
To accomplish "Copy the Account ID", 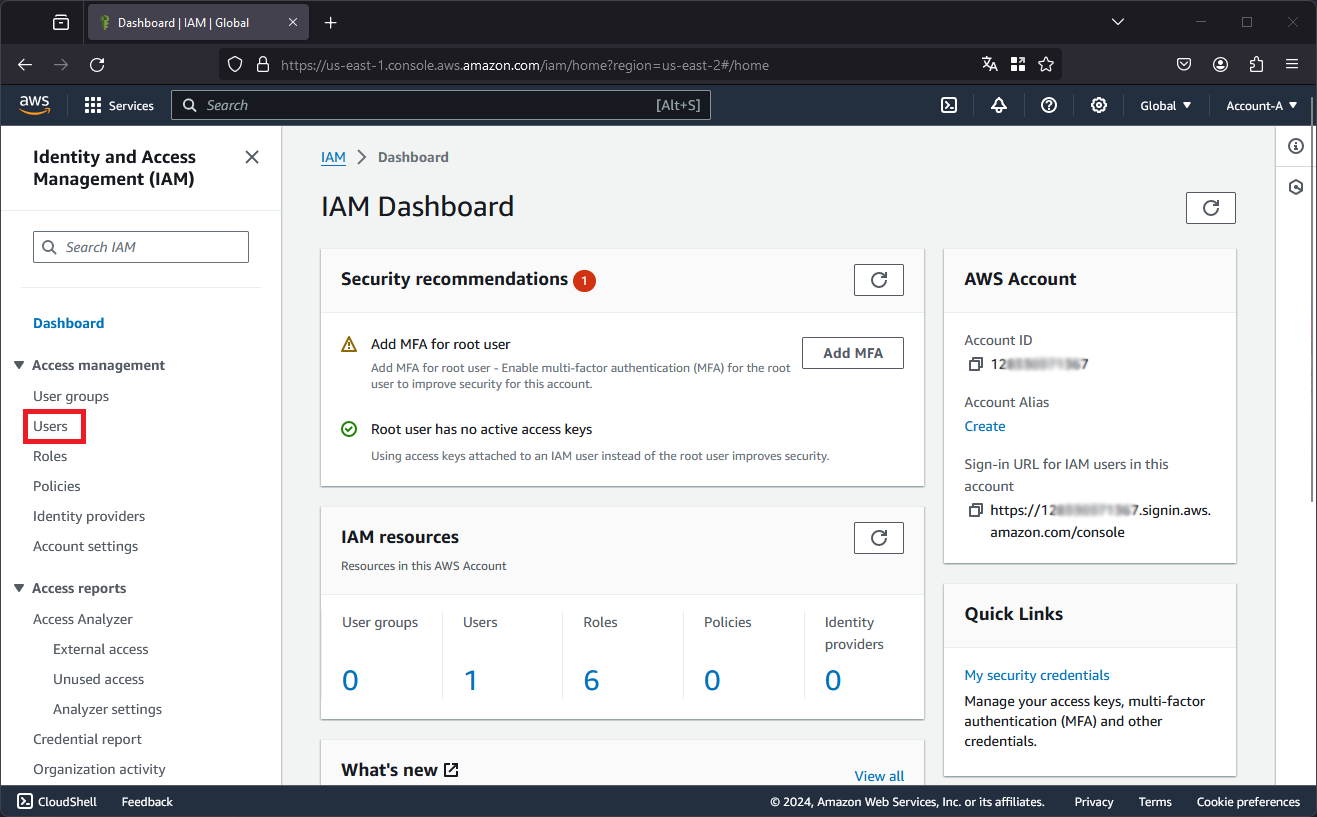I will coord(976,364).
